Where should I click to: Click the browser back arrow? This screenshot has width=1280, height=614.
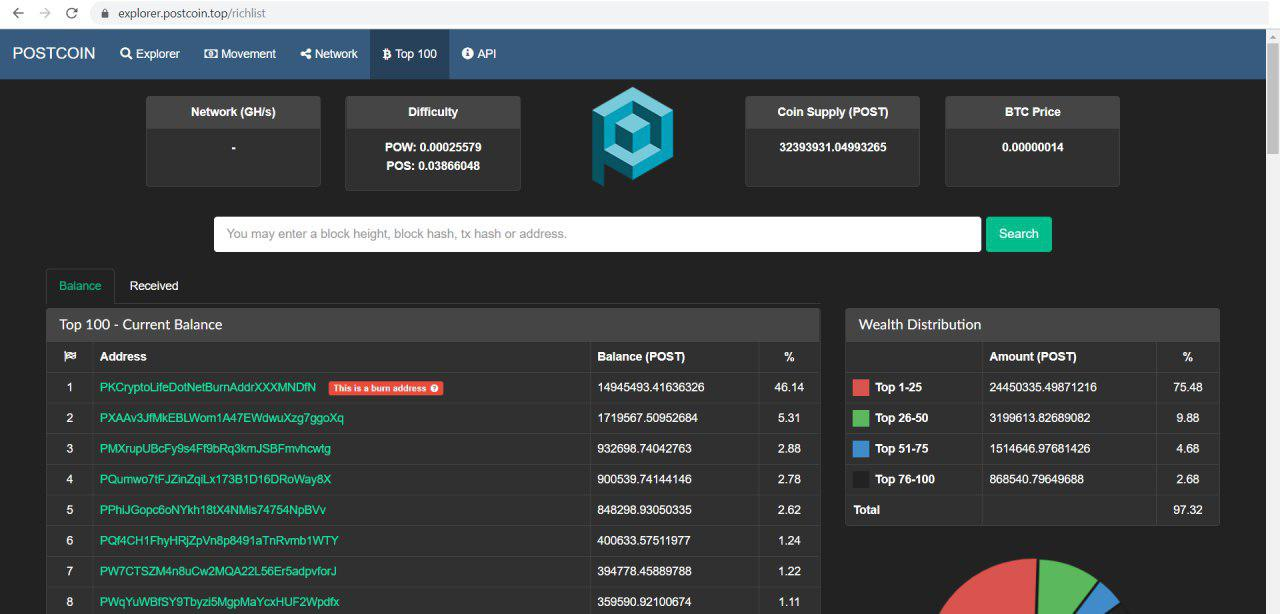coord(18,13)
